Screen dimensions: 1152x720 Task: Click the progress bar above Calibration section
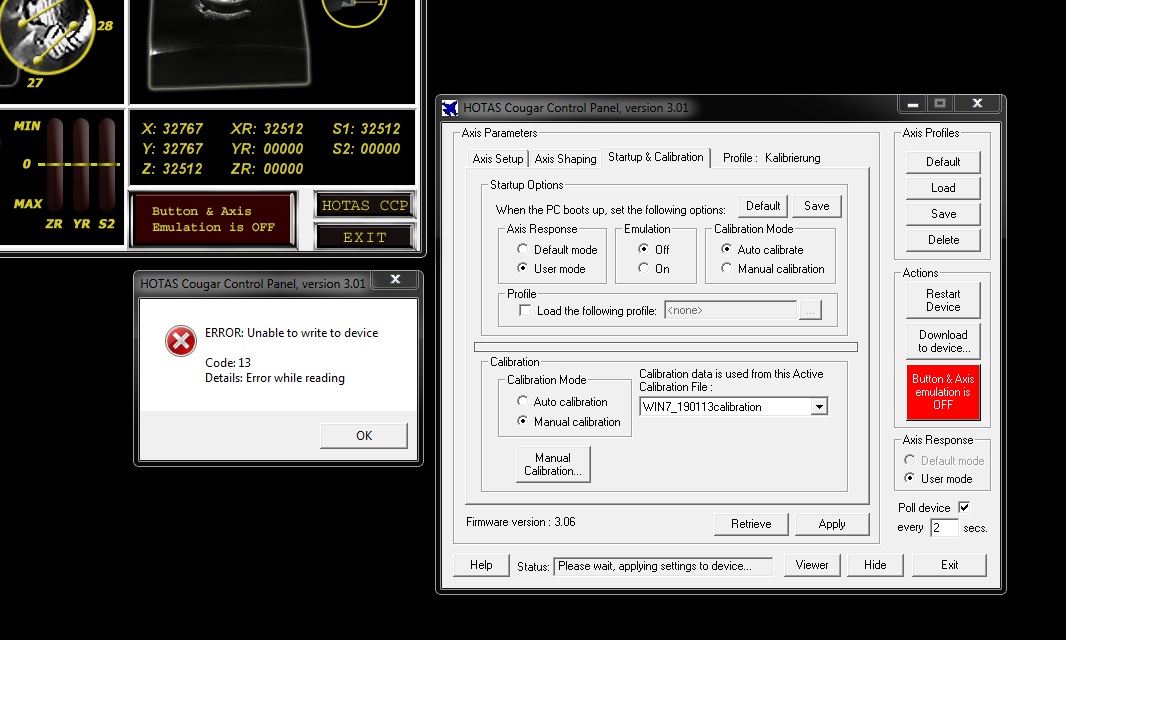[x=666, y=347]
